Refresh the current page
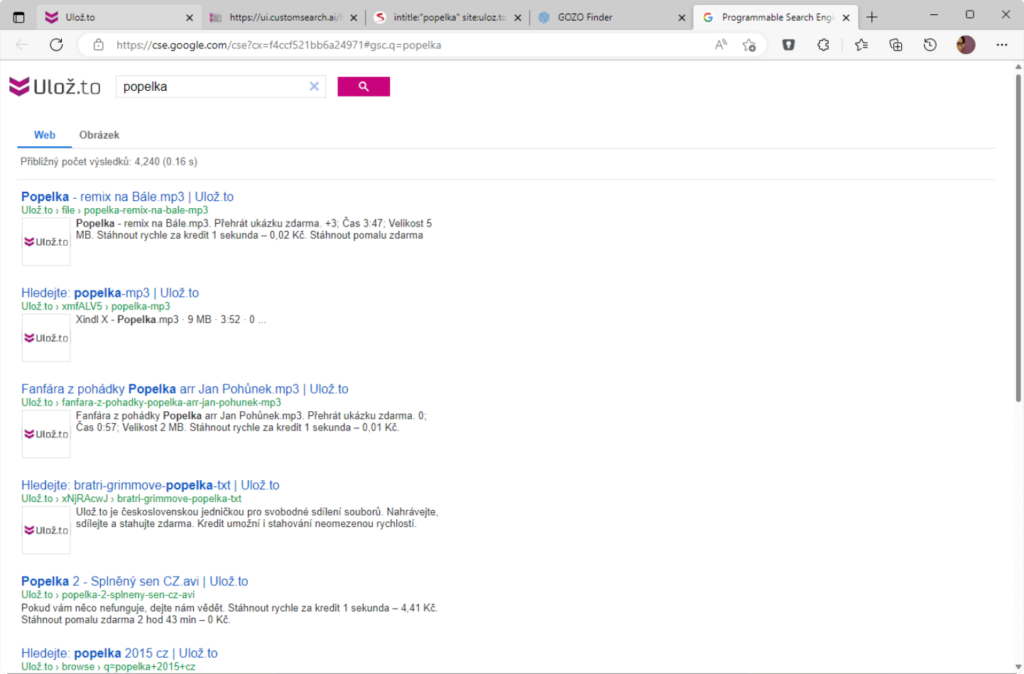Viewport: 1024px width, 674px height. pyautogui.click(x=56, y=44)
